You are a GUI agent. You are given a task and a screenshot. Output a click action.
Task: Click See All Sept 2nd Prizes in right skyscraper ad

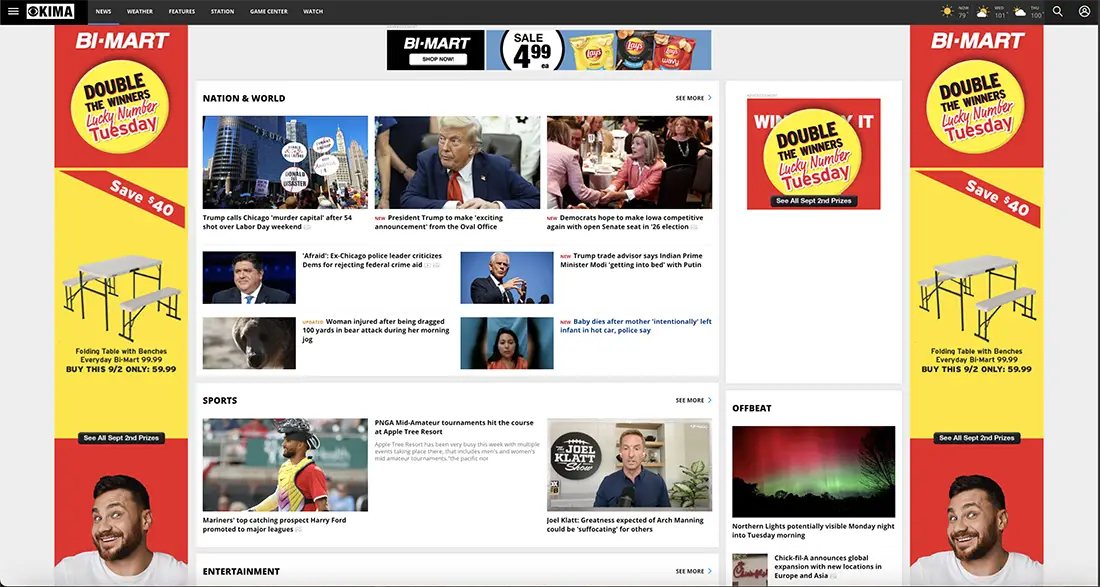[x=977, y=438]
